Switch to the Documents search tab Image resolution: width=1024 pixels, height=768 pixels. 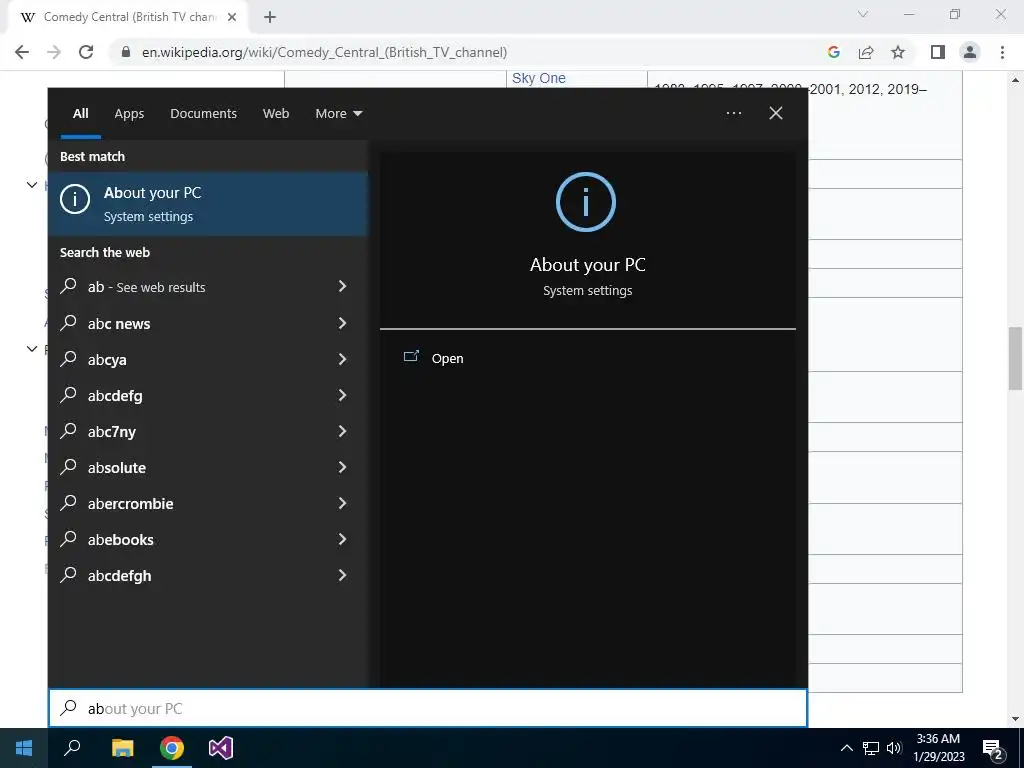click(x=203, y=114)
